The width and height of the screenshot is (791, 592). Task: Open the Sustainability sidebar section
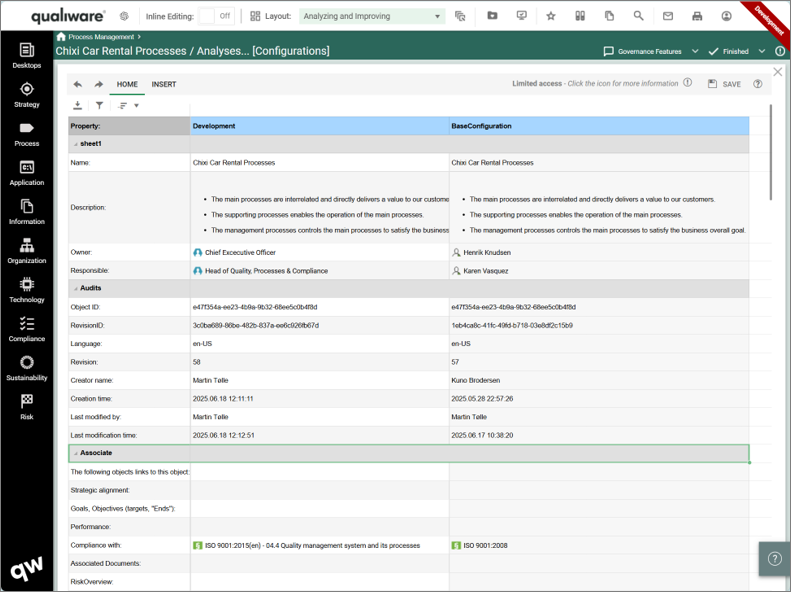pyautogui.click(x=27, y=368)
